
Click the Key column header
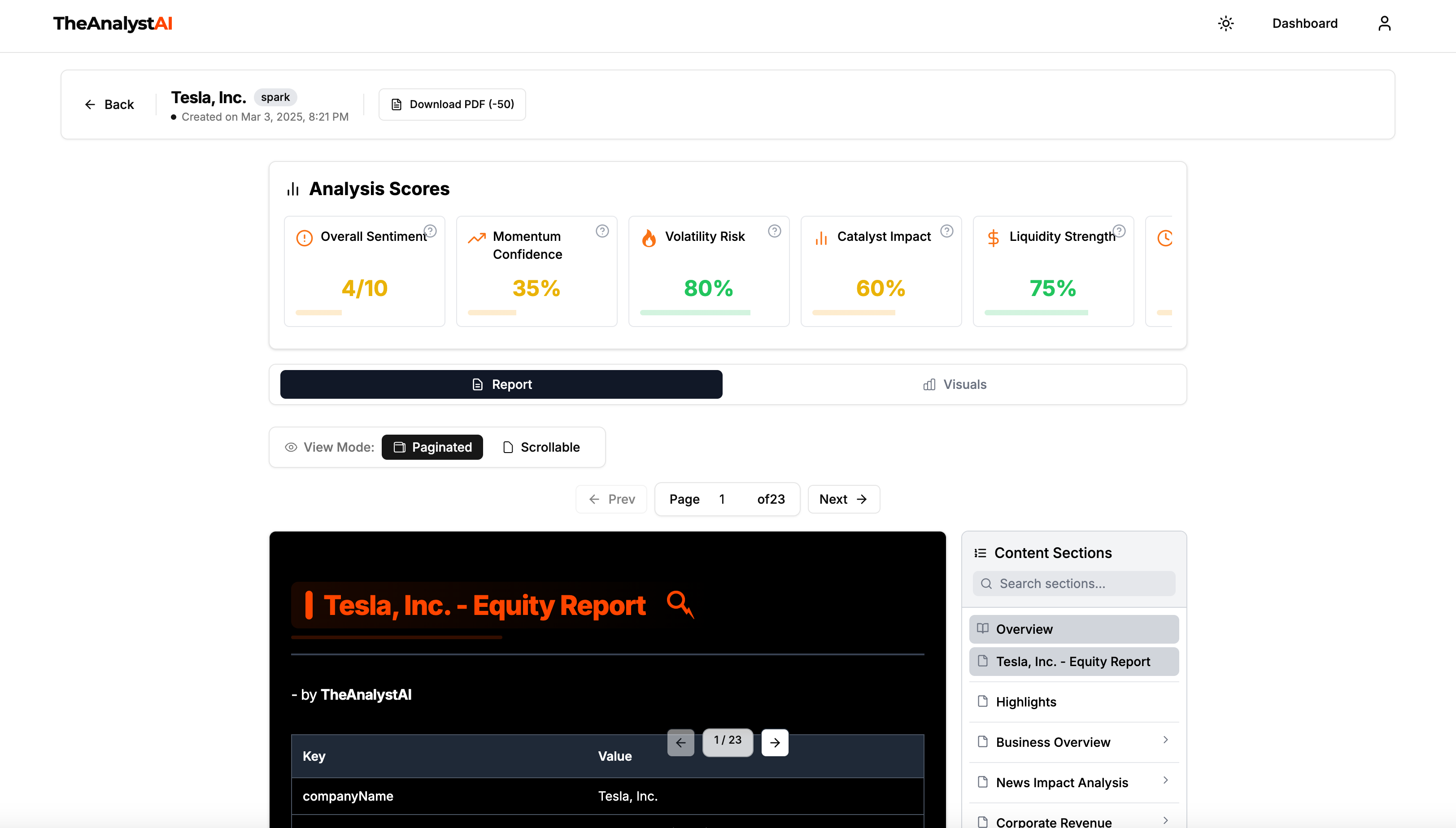point(439,756)
